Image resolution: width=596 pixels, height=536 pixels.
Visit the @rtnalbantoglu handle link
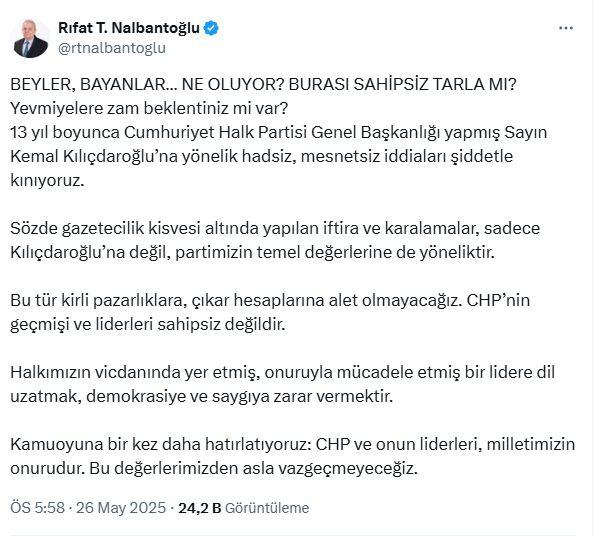(112, 48)
